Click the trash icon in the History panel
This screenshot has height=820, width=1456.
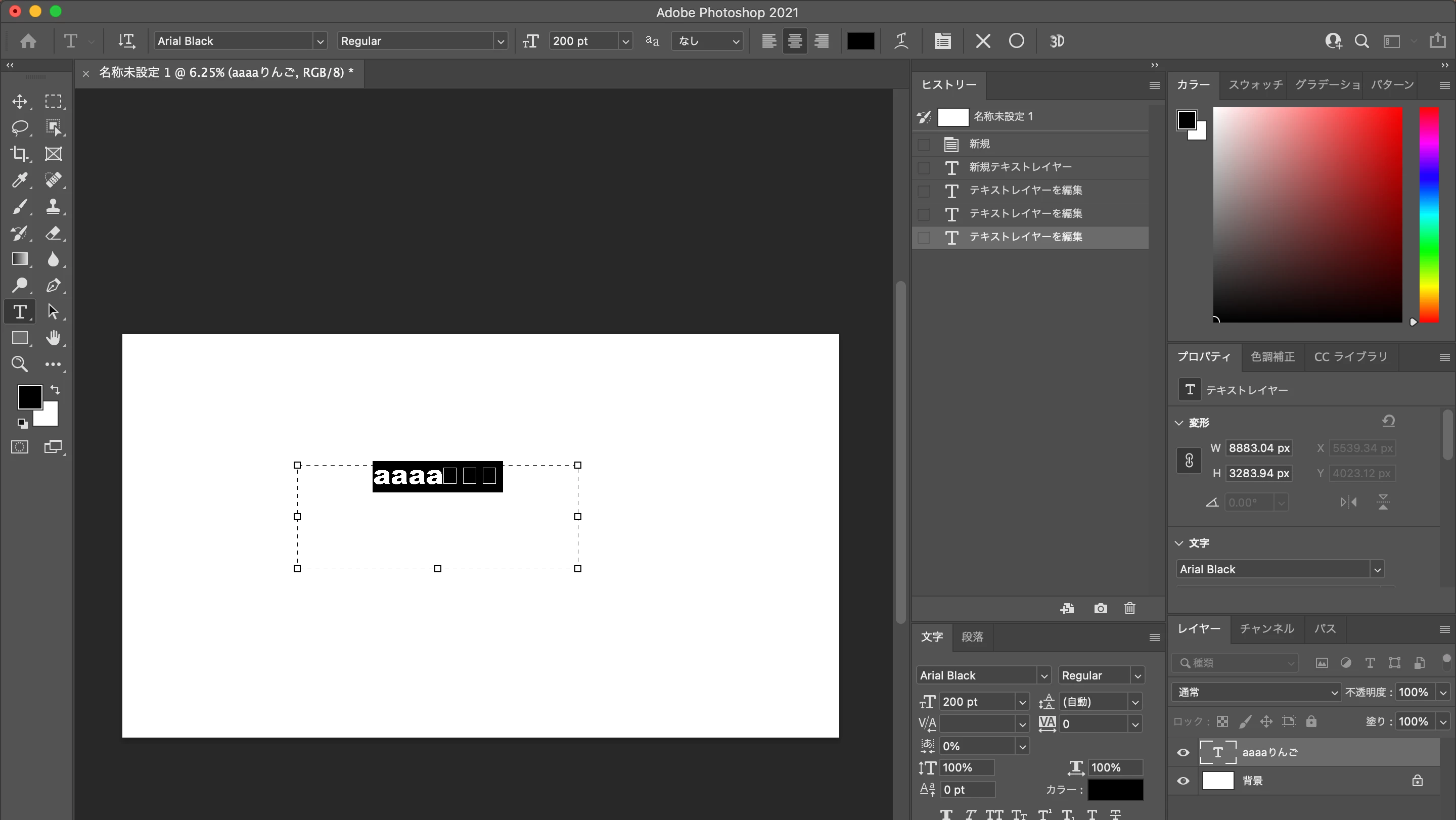[1130, 608]
